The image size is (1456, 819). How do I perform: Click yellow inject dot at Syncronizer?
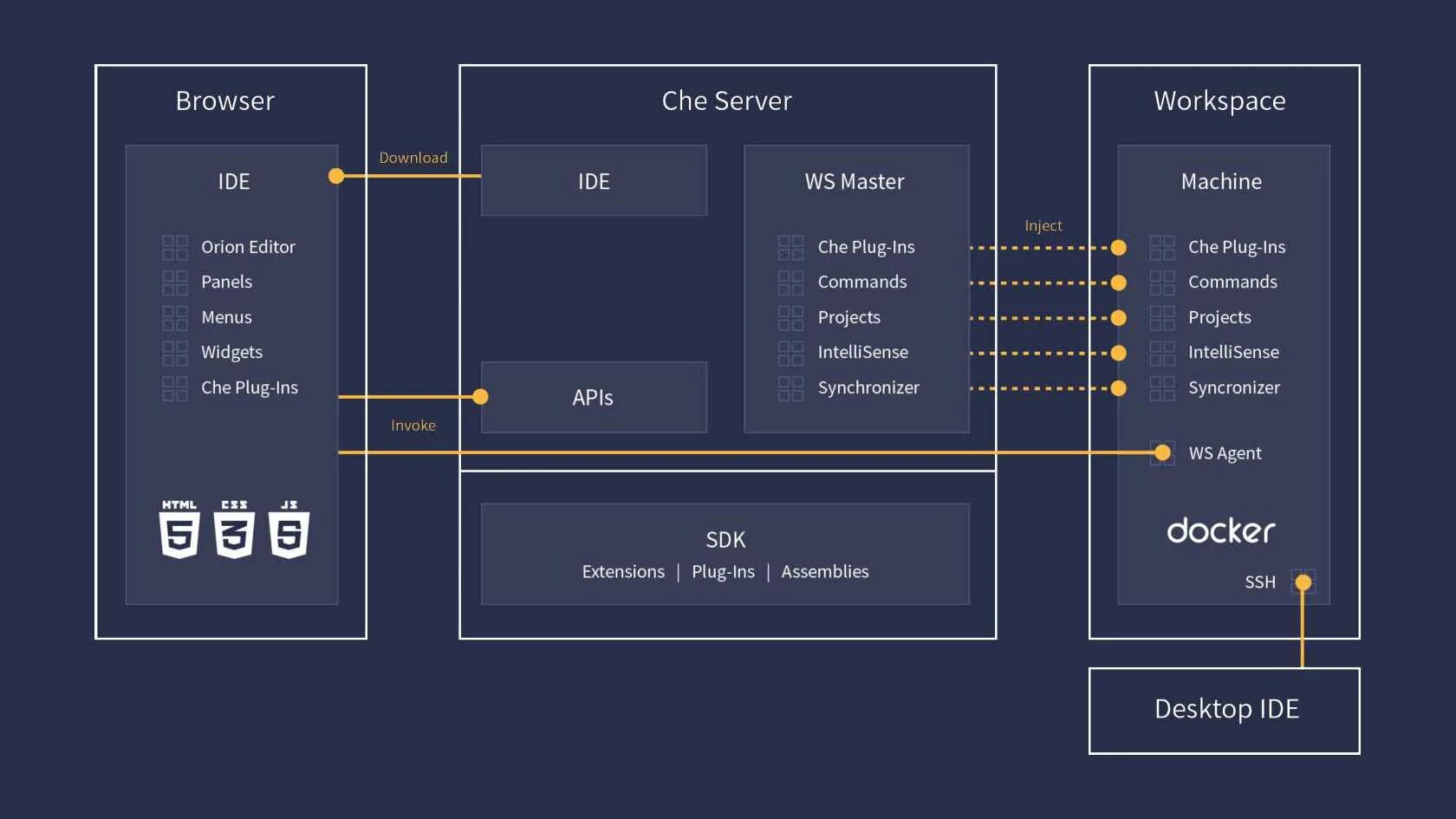[1119, 388]
